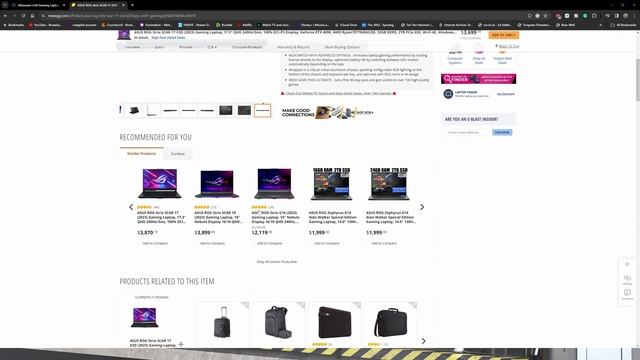Close the ASUS ROG Strix SCAR 17 X3D tab
This screenshot has height=360, width=640.
tap(124, 5)
